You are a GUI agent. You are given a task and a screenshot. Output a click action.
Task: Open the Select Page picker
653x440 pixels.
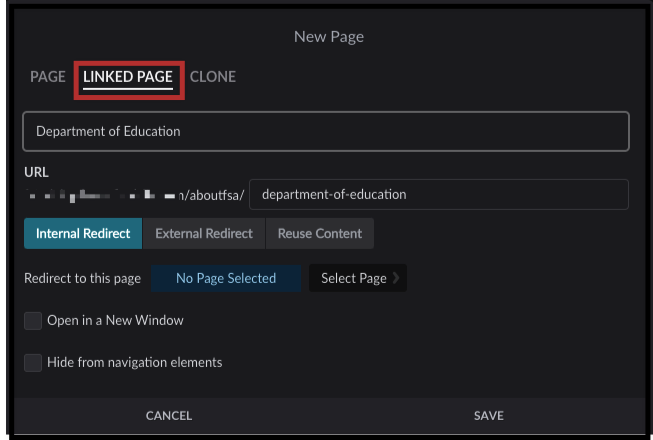(x=353, y=278)
